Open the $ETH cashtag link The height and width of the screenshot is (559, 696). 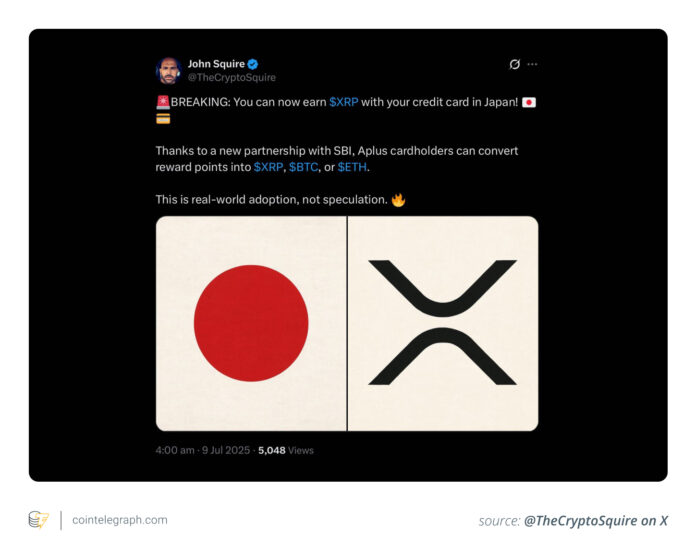click(352, 167)
